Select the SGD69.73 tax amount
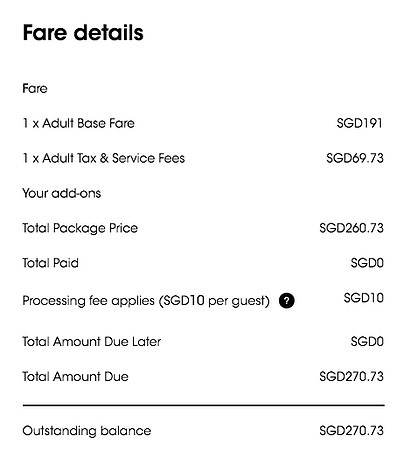Image resolution: width=396 pixels, height=450 pixels. coord(355,158)
